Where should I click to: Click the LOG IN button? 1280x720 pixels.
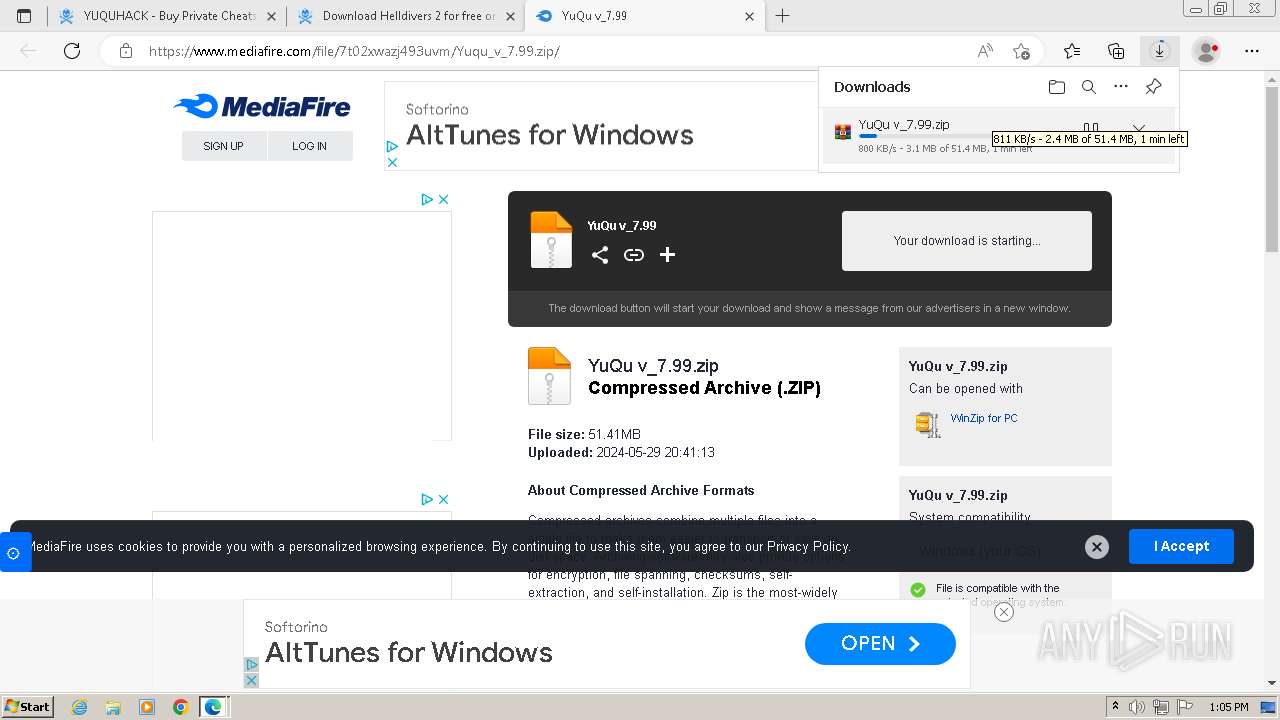(310, 146)
